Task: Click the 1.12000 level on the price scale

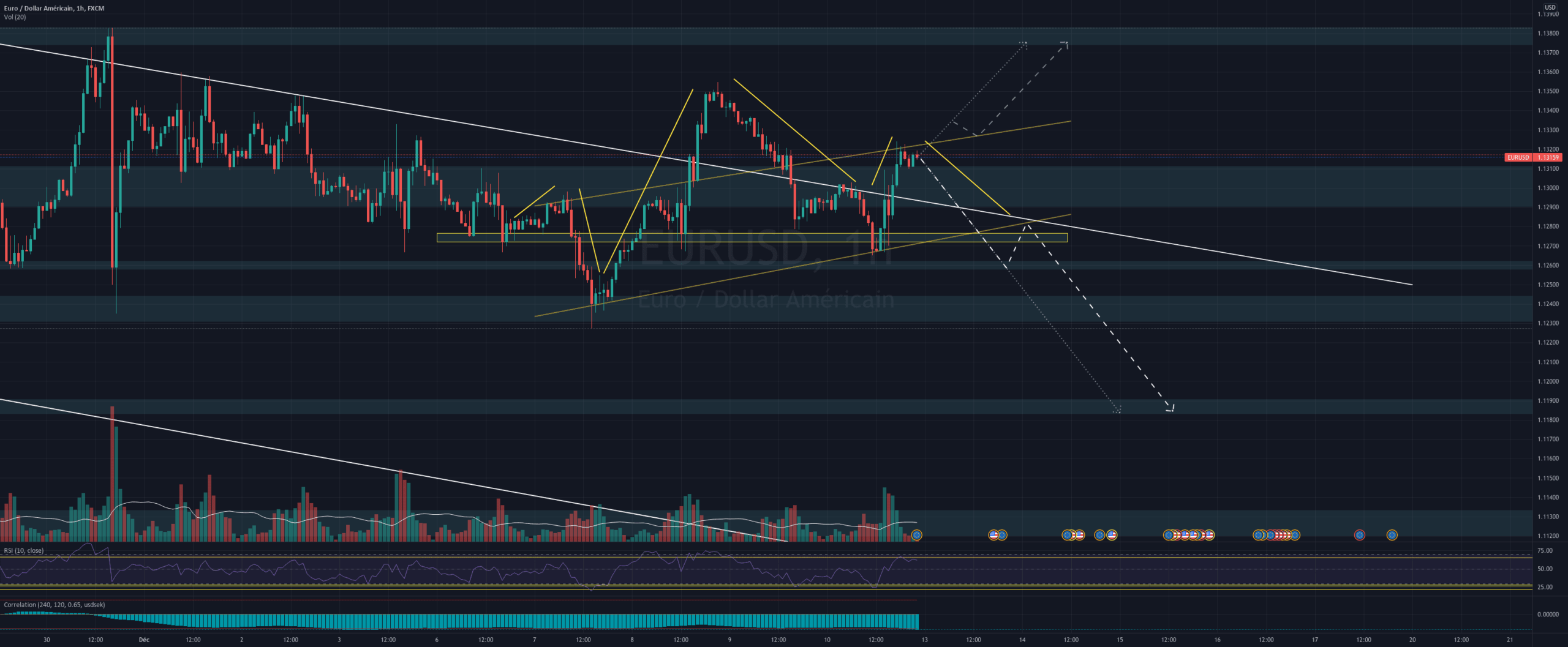Action: (1548, 381)
